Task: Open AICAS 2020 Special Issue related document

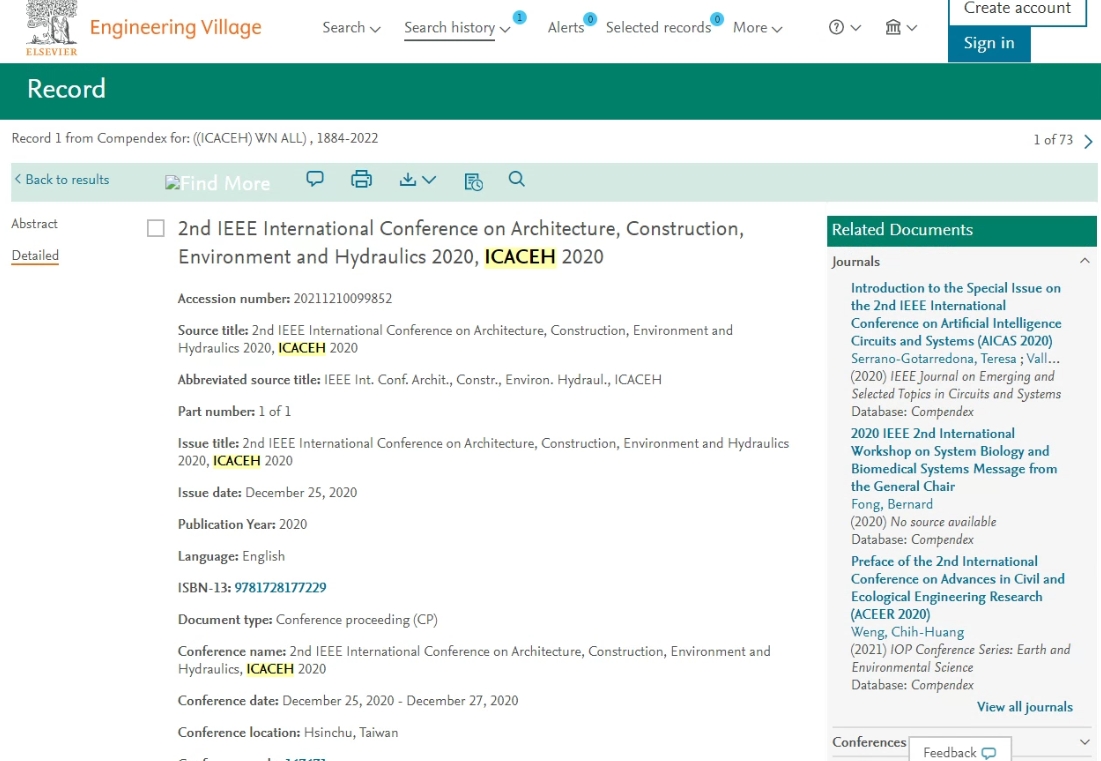Action: tap(956, 315)
